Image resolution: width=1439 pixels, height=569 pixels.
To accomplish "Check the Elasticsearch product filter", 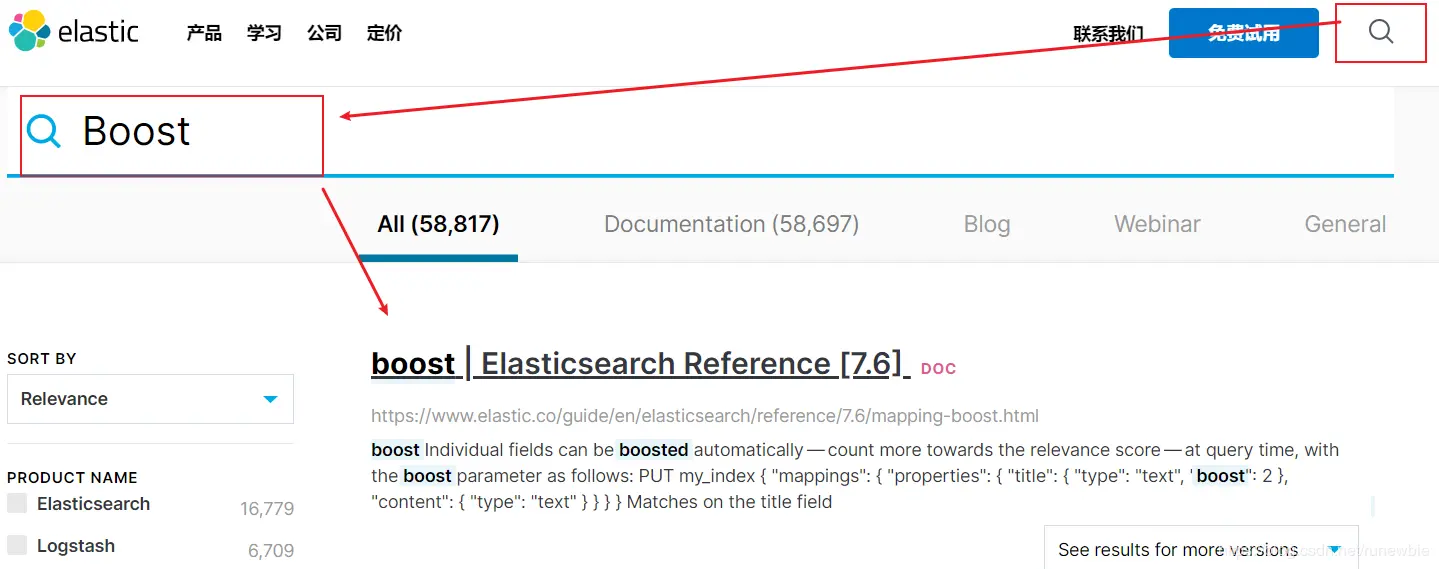I will coord(17,503).
